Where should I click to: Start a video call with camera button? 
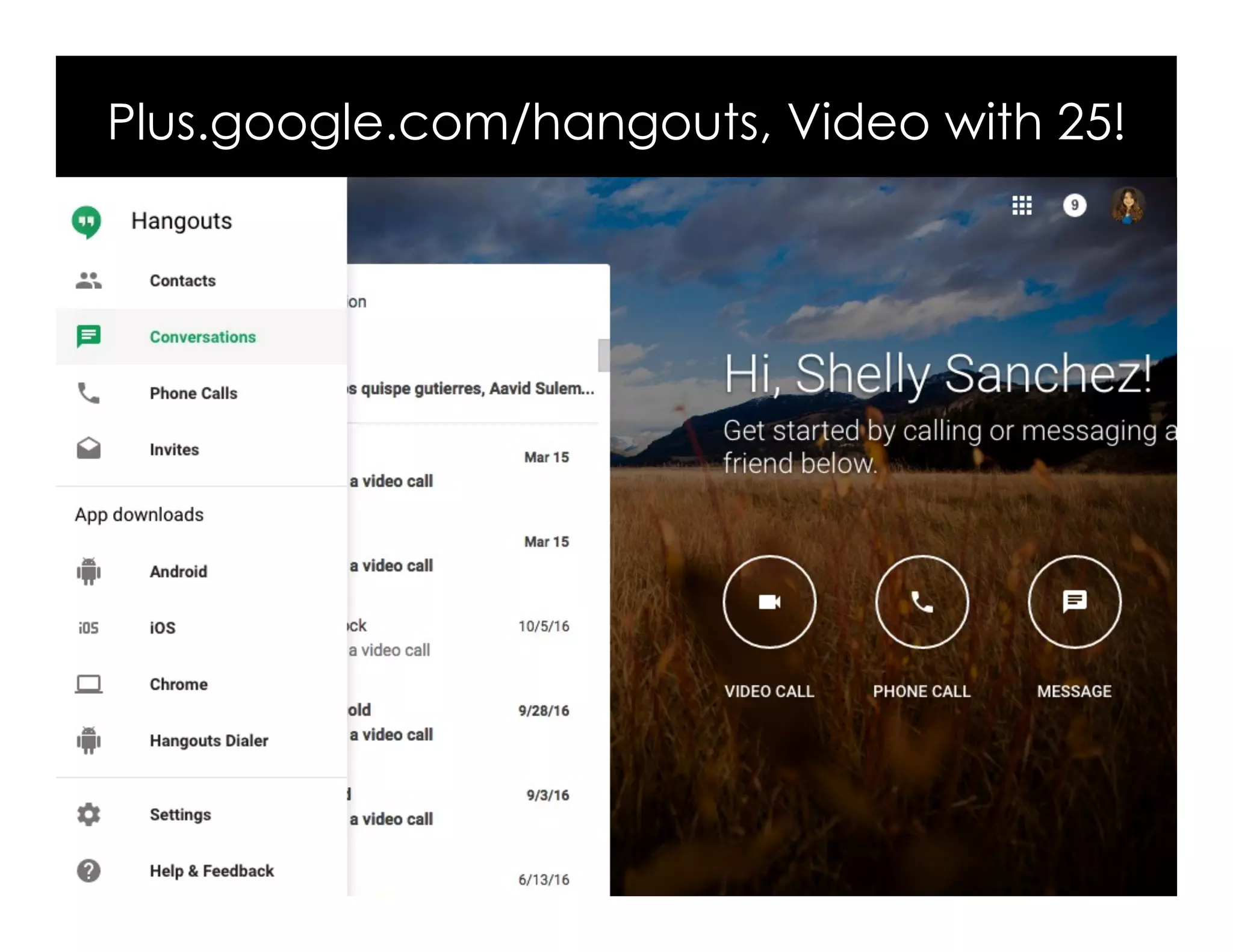(769, 602)
